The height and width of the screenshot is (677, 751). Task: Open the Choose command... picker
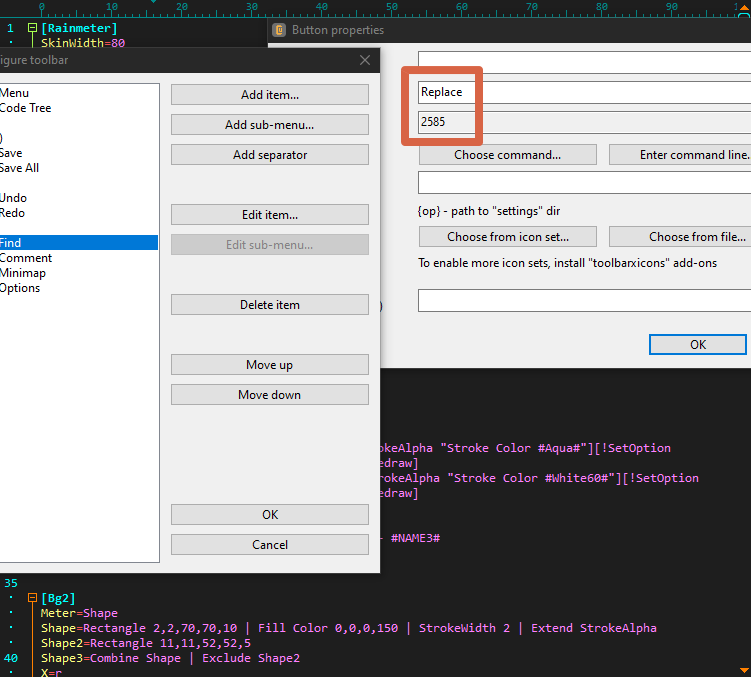(507, 155)
